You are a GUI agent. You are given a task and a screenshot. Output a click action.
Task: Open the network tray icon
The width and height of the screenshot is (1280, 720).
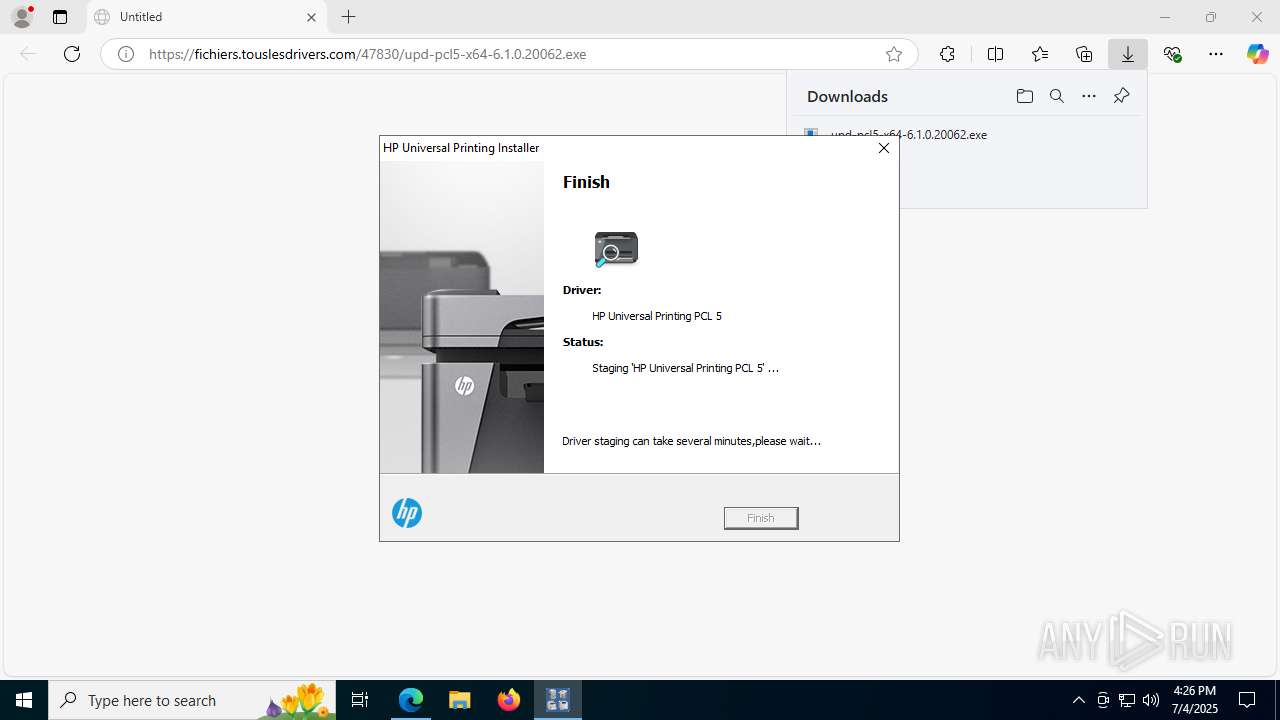point(1127,700)
